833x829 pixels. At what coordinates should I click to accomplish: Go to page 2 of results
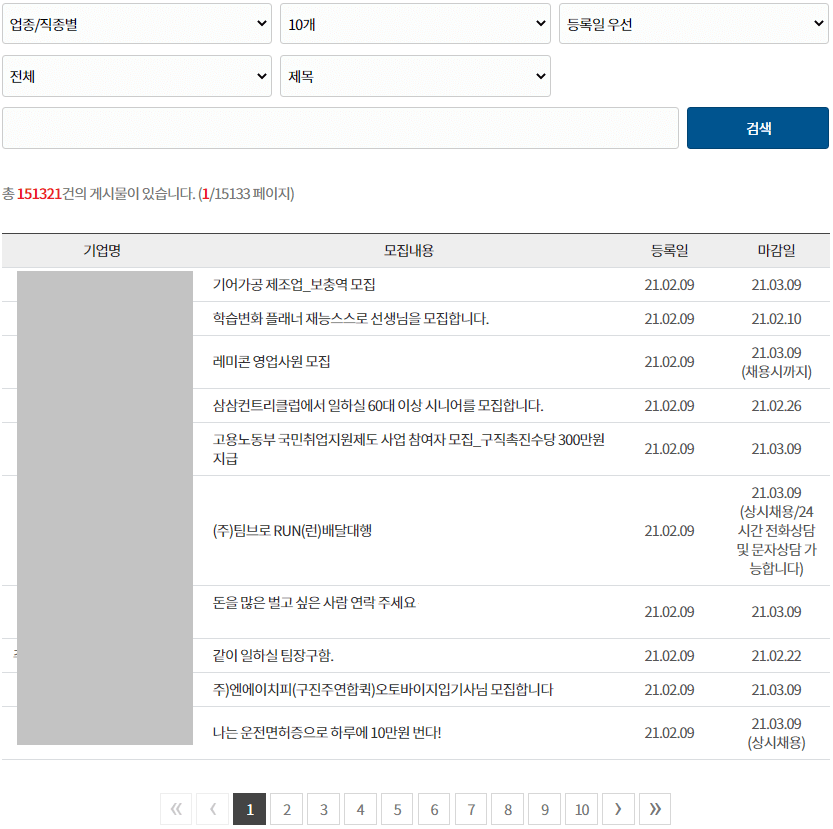[x=286, y=808]
